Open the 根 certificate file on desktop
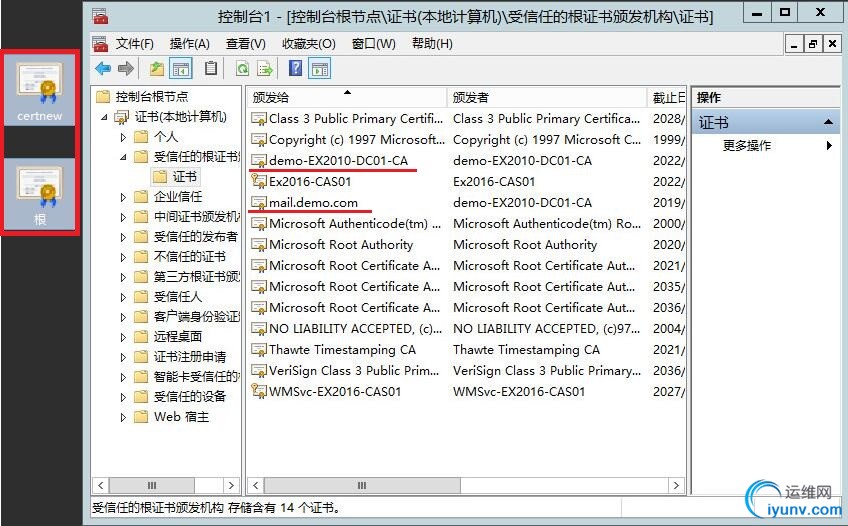848x526 pixels. 39,196
